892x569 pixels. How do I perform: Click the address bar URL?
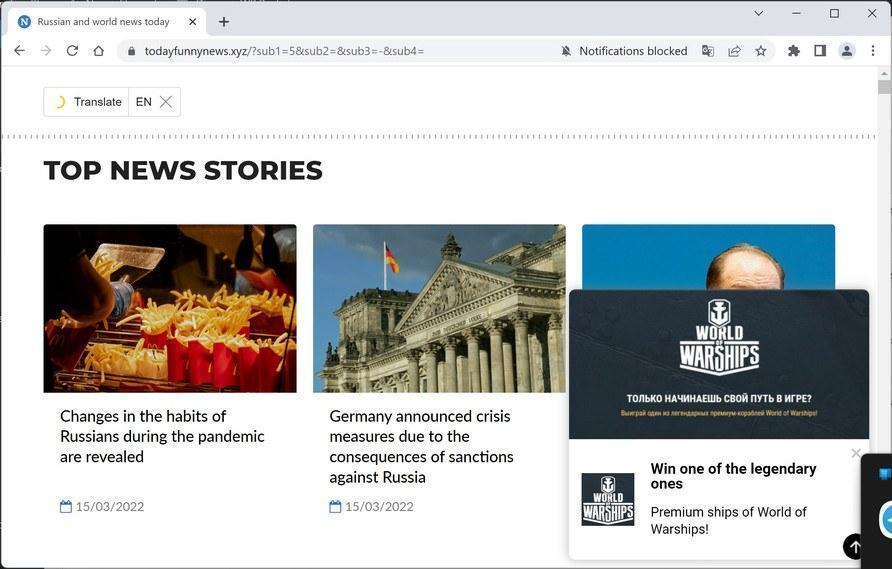(284, 51)
